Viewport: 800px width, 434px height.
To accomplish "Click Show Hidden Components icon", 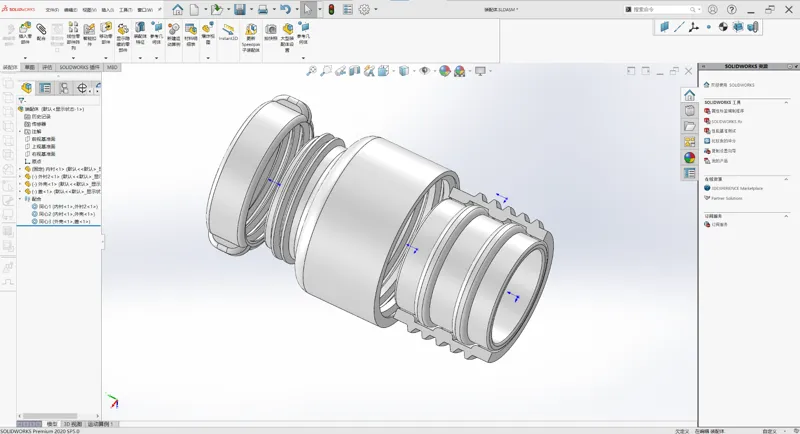I will (123, 37).
